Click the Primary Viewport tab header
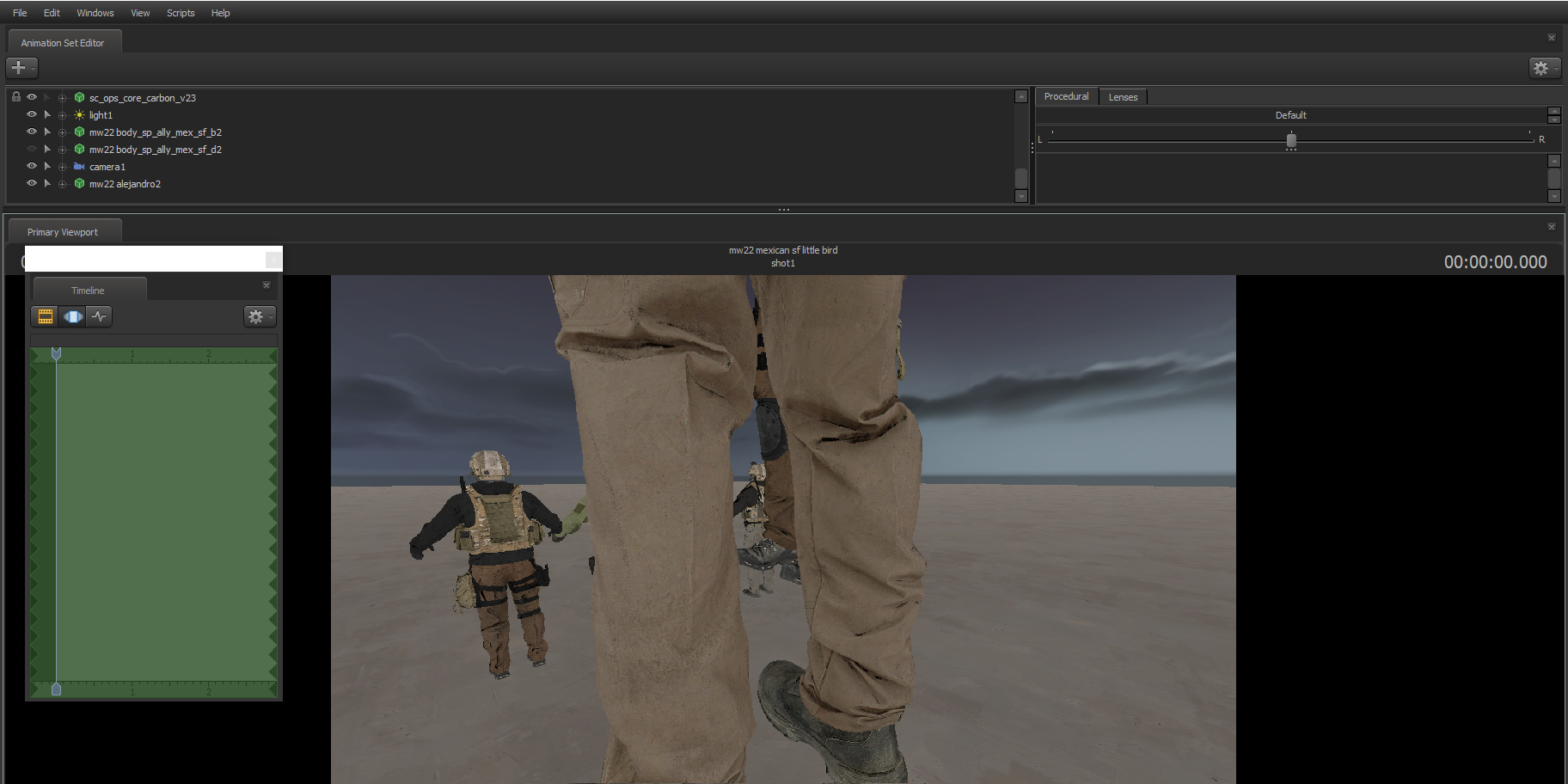The height and width of the screenshot is (784, 1568). tap(64, 230)
